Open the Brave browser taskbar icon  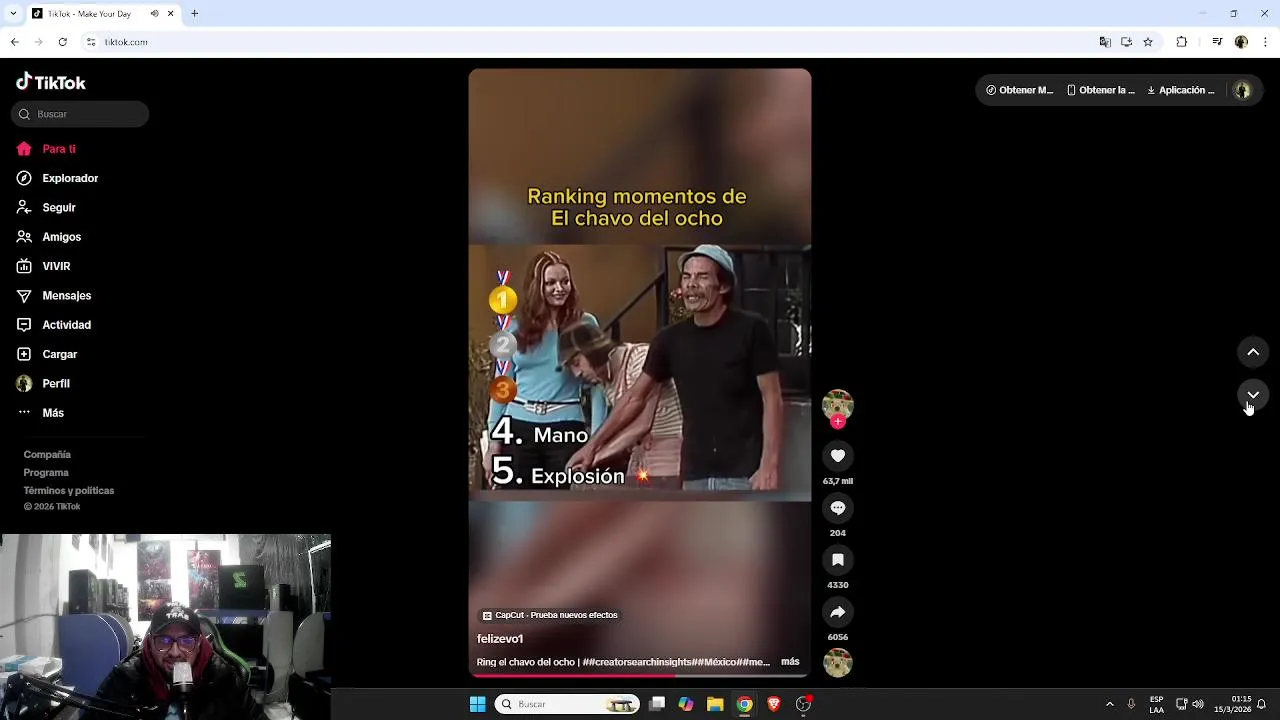coord(774,704)
